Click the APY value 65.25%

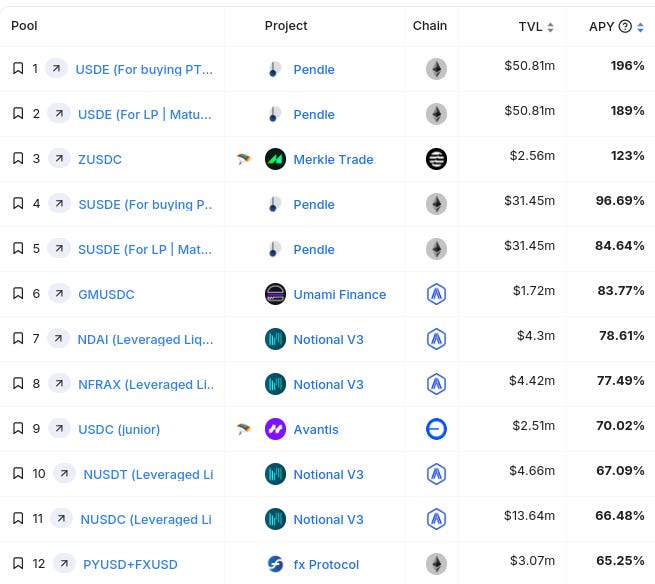coord(620,560)
